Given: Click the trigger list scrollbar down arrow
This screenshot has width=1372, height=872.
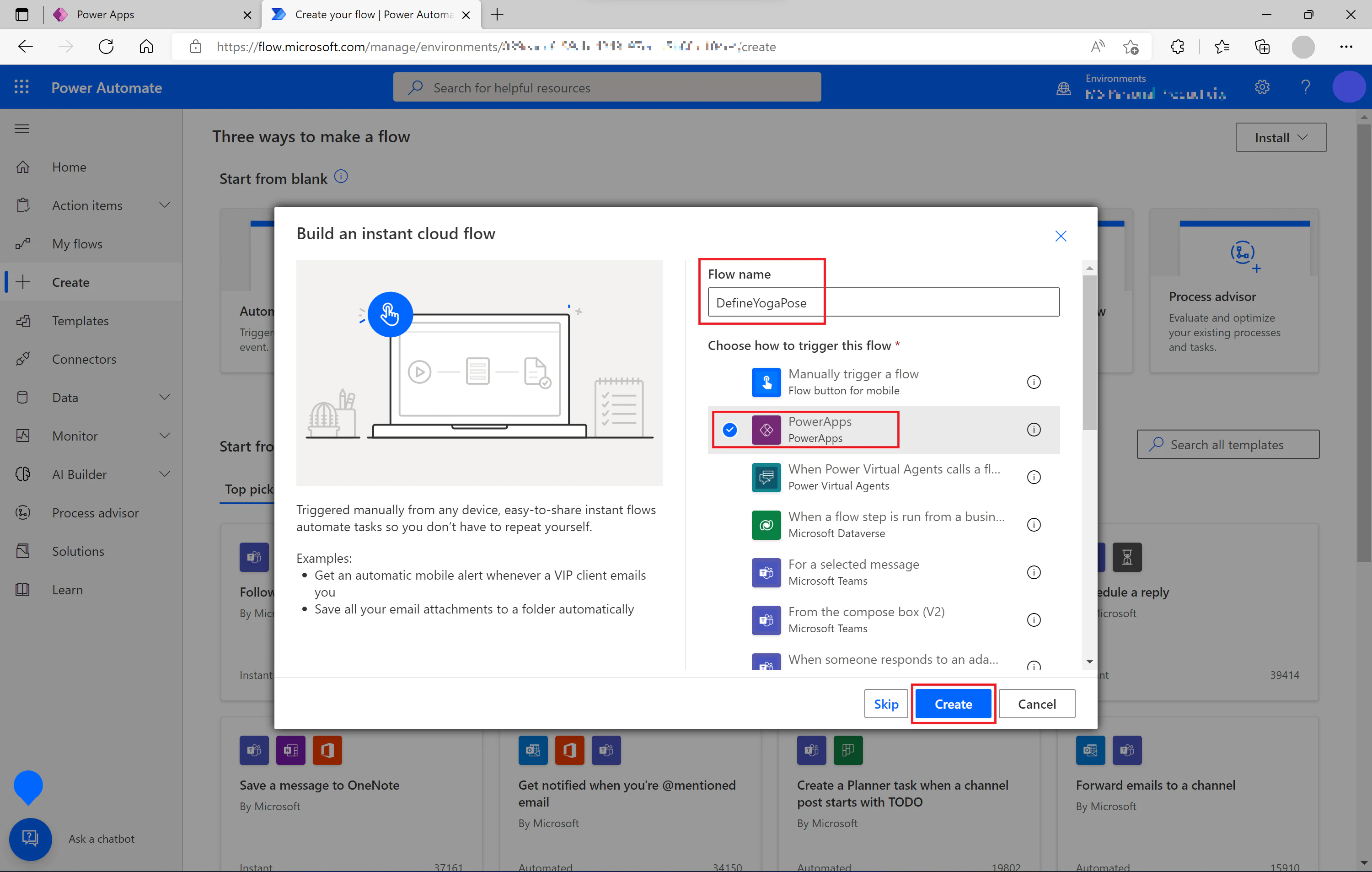Looking at the screenshot, I should coord(1089,661).
